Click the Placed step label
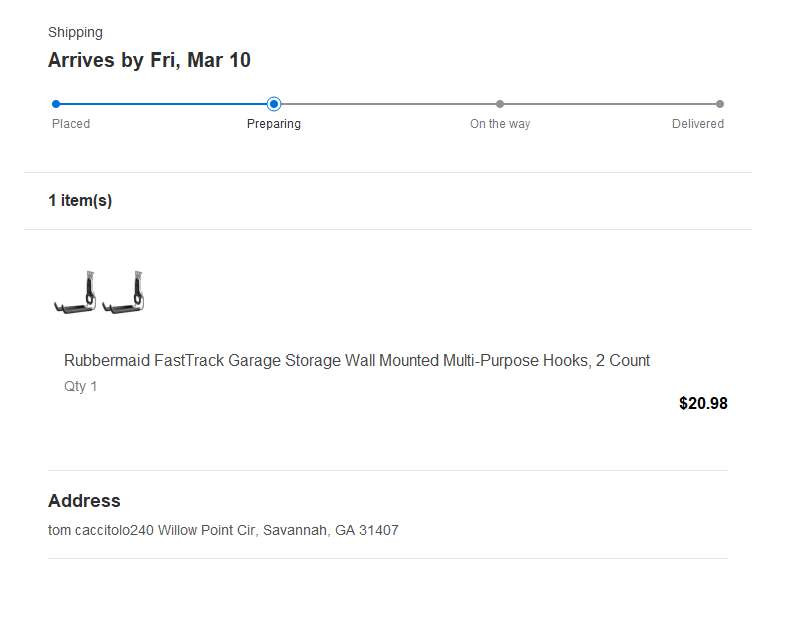Viewport: 800px width, 623px height. [71, 124]
